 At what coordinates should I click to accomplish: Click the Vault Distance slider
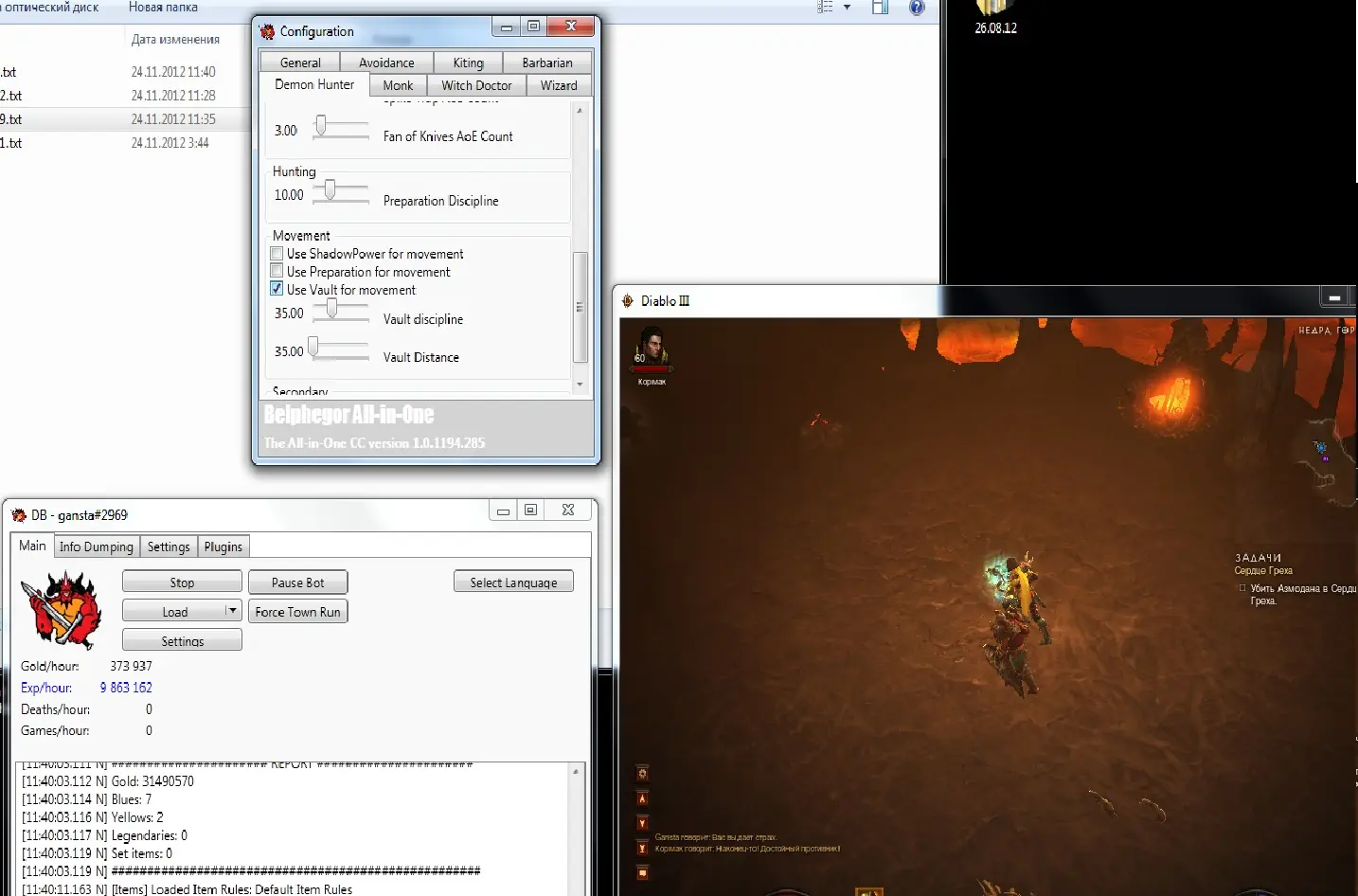[x=341, y=349]
